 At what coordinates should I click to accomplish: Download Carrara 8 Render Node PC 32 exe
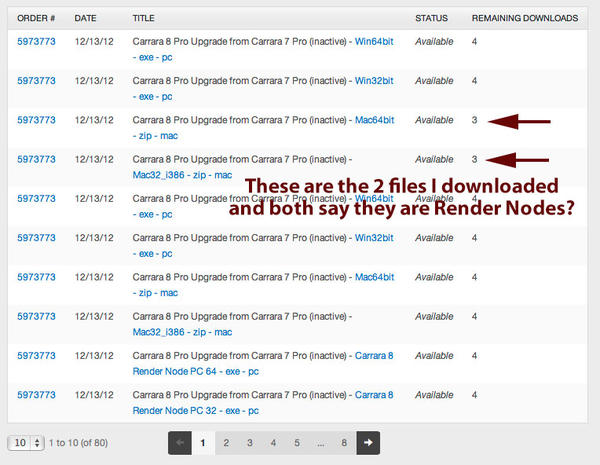click(x=196, y=411)
